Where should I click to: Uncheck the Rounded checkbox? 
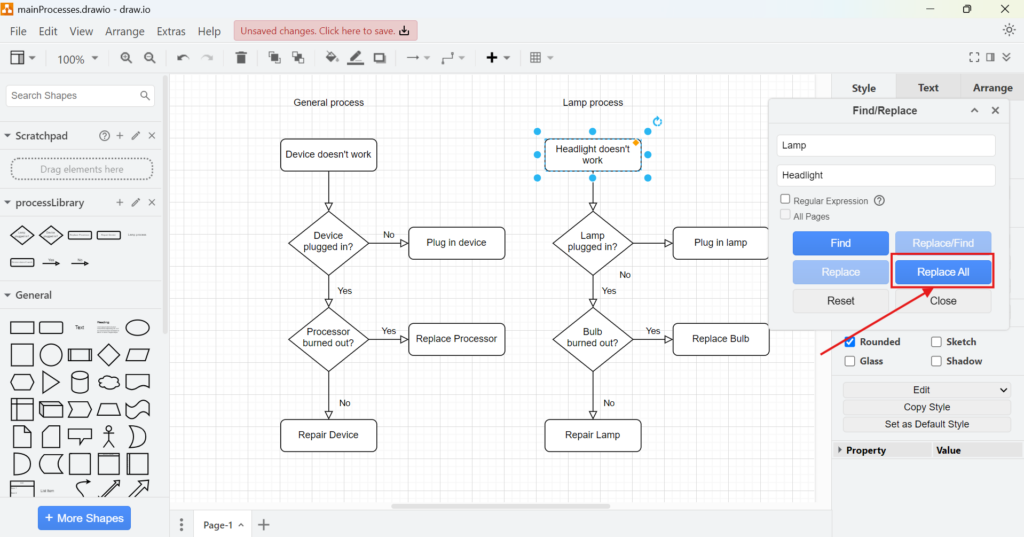click(850, 342)
